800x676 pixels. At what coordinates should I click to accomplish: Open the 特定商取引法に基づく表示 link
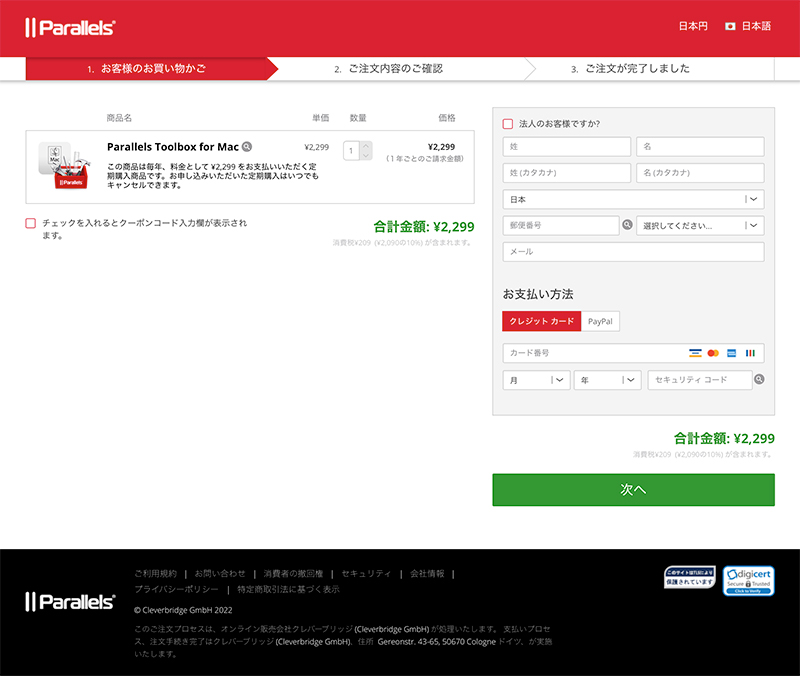click(288, 589)
